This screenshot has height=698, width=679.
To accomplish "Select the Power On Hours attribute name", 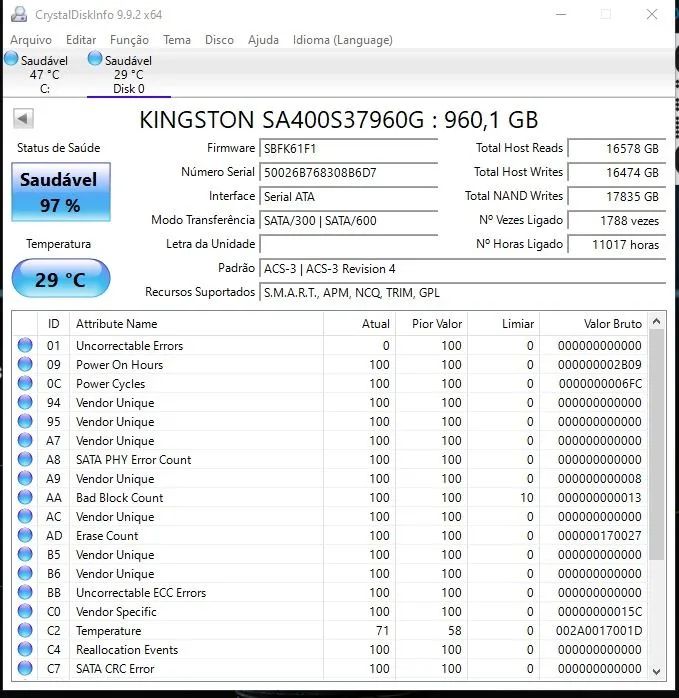I will coord(119,365).
